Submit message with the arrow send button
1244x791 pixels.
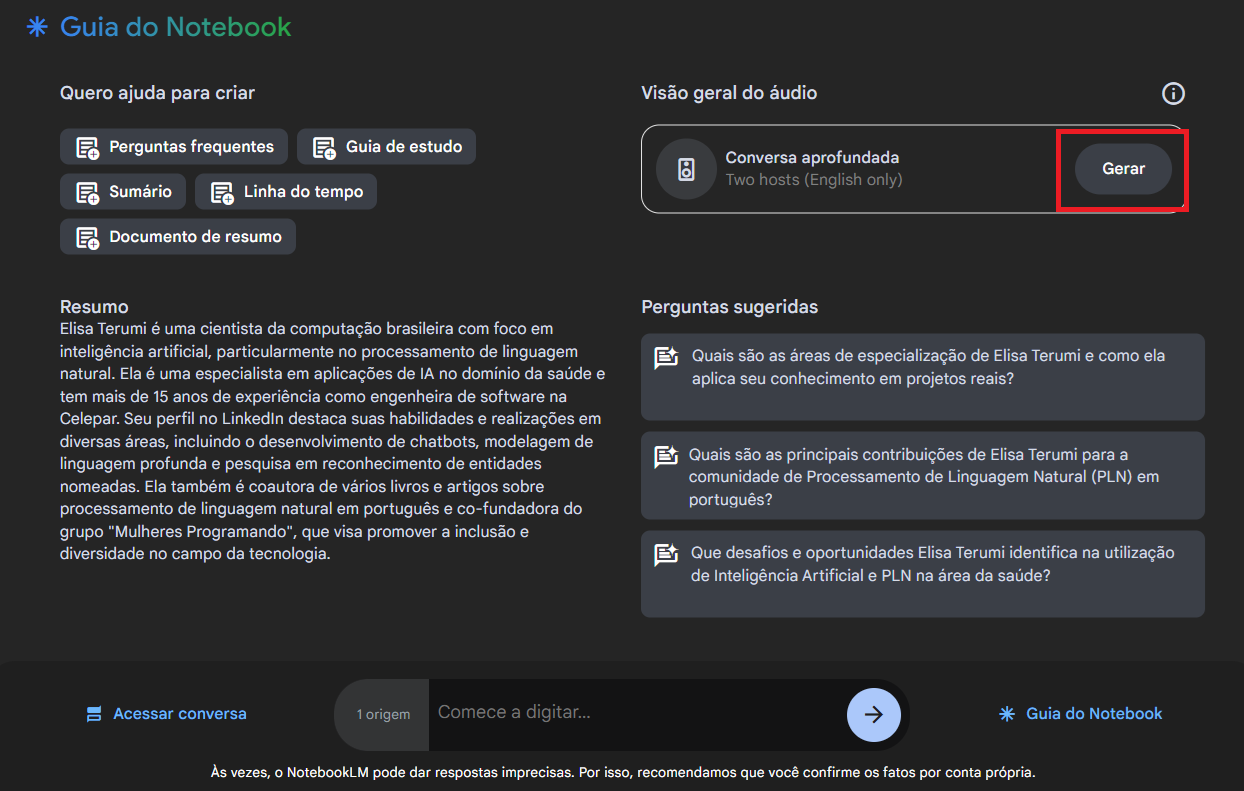(874, 714)
